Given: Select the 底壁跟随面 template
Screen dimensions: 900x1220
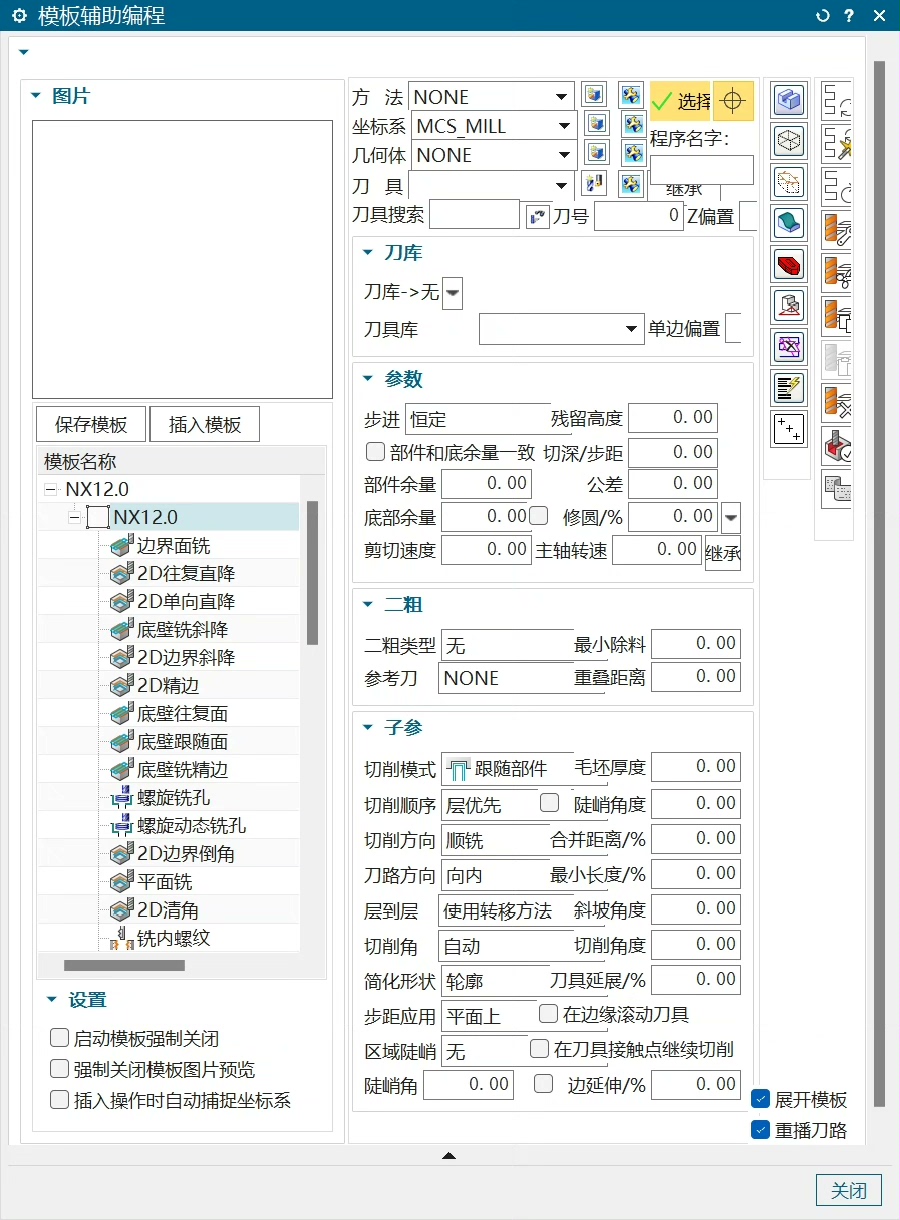Looking at the screenshot, I should point(182,742).
